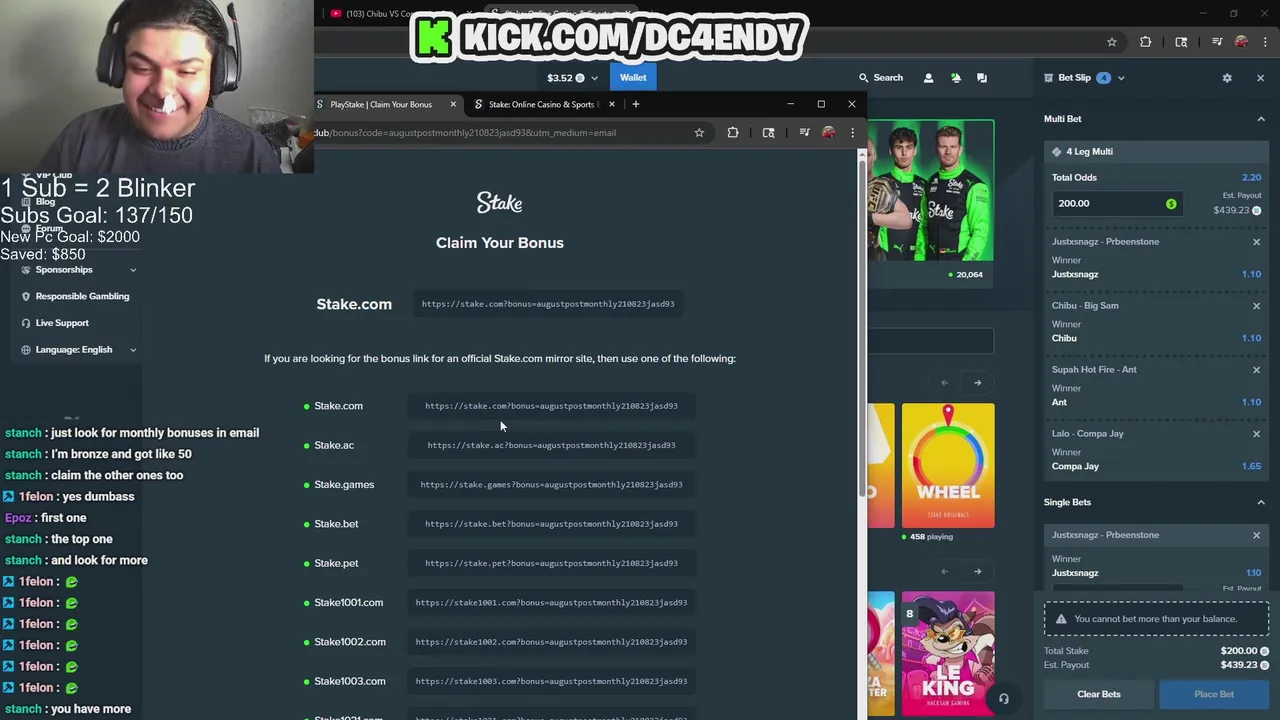Image resolution: width=1280 pixels, height=720 pixels.
Task: Collapse the Single Bets section
Action: (1261, 502)
